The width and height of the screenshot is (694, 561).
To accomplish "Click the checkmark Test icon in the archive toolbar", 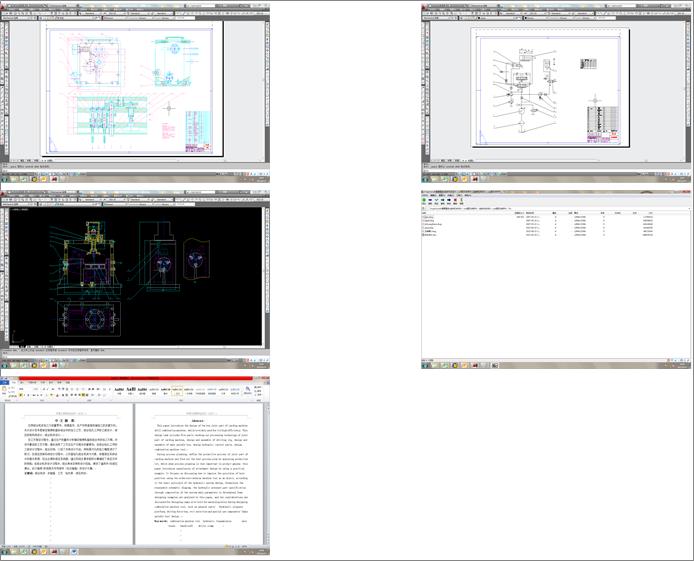I will (x=436, y=200).
